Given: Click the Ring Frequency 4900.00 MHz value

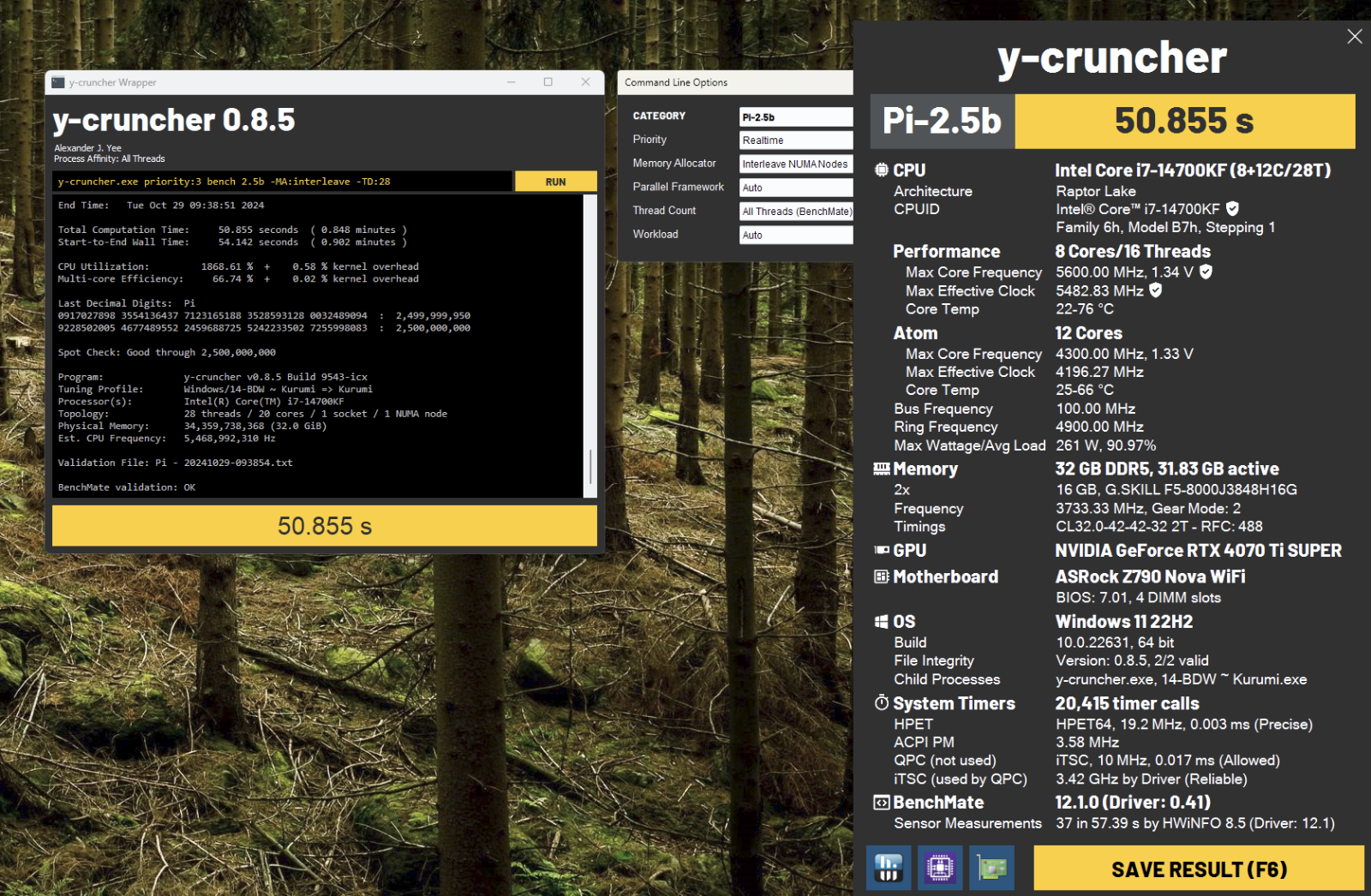Looking at the screenshot, I should pyautogui.click(x=1099, y=427).
